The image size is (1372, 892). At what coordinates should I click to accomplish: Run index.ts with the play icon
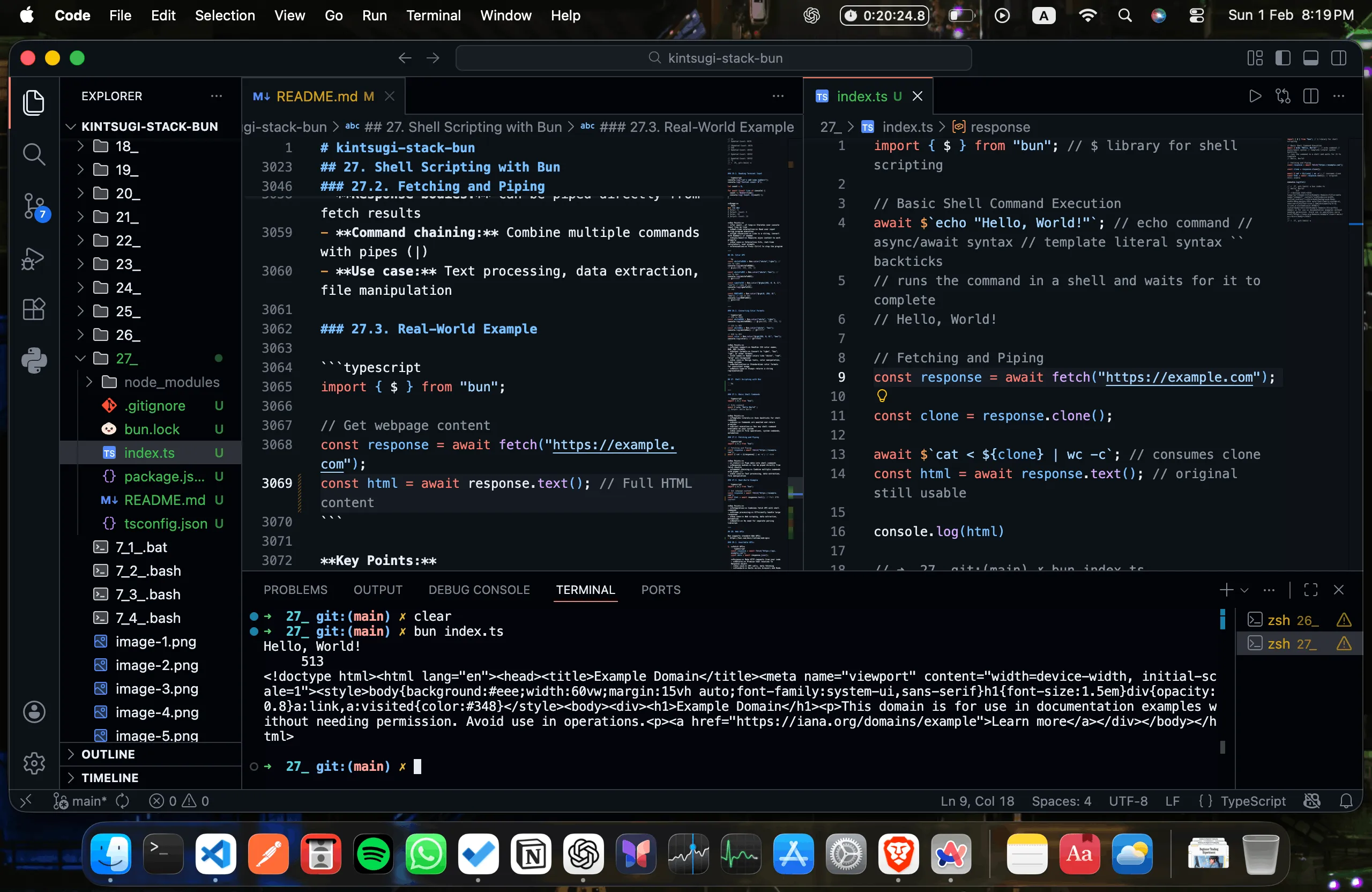coord(1255,96)
